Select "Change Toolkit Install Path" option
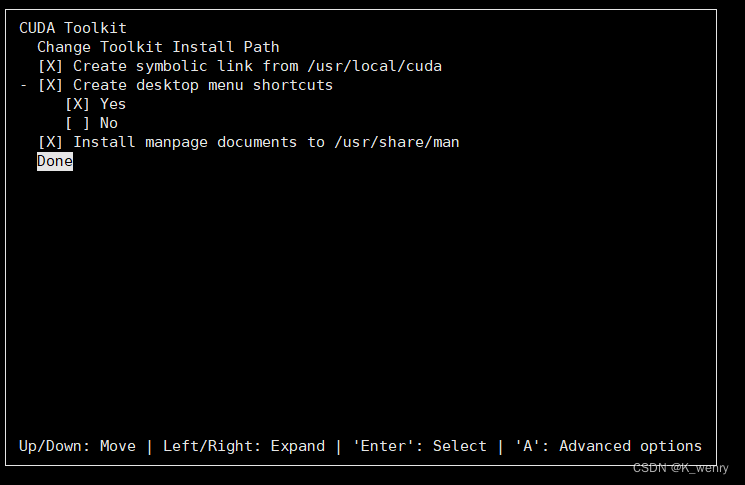 click(158, 47)
